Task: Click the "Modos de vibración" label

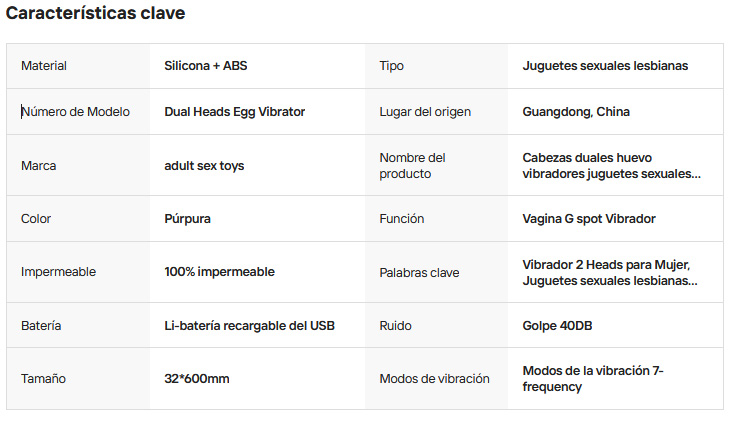Action: [x=435, y=379]
